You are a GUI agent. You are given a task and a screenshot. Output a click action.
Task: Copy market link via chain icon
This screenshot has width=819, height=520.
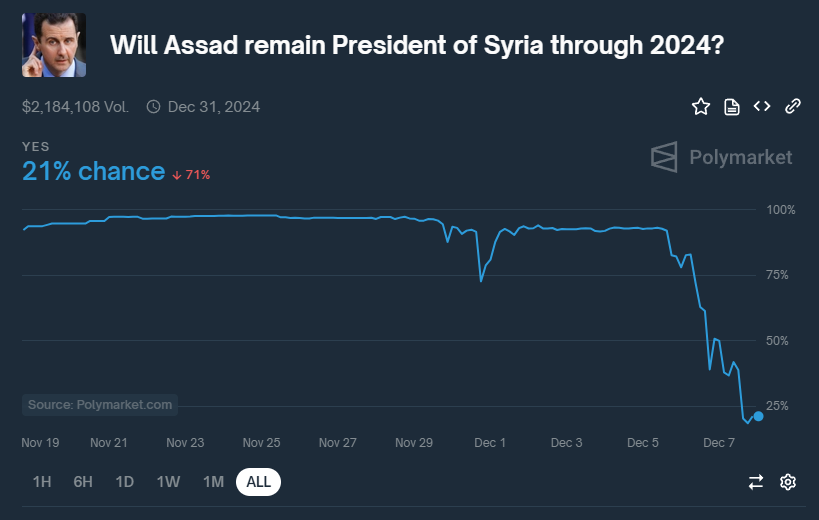click(x=793, y=106)
